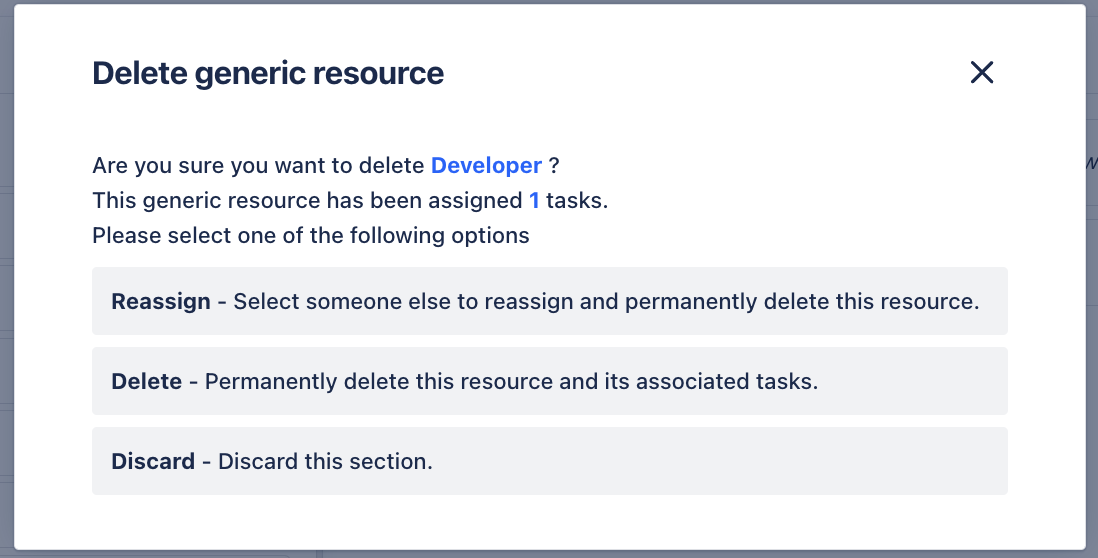Click the blue assigned task count 1
The height and width of the screenshot is (558, 1098).
point(534,200)
